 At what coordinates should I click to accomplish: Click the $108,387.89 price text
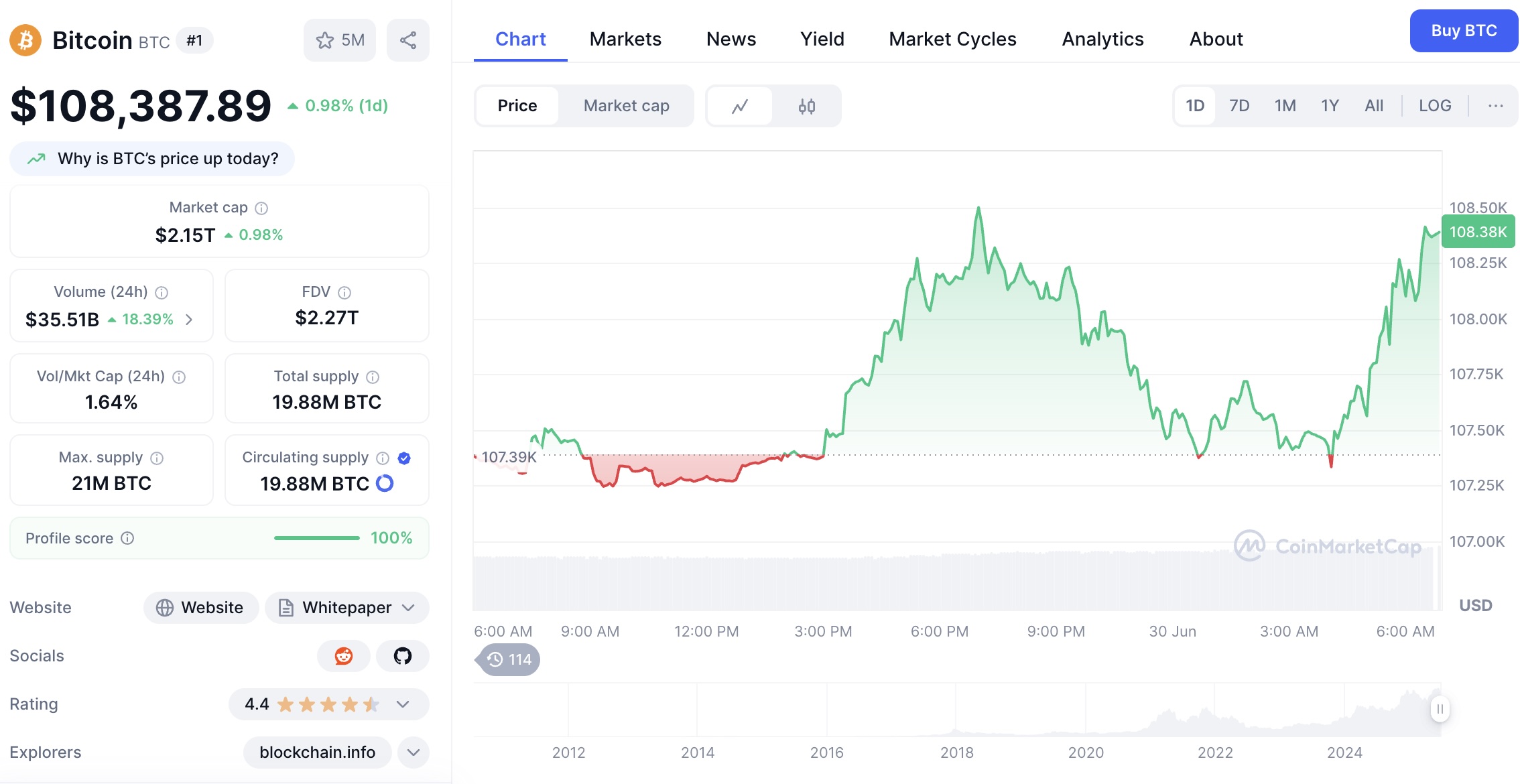(141, 106)
